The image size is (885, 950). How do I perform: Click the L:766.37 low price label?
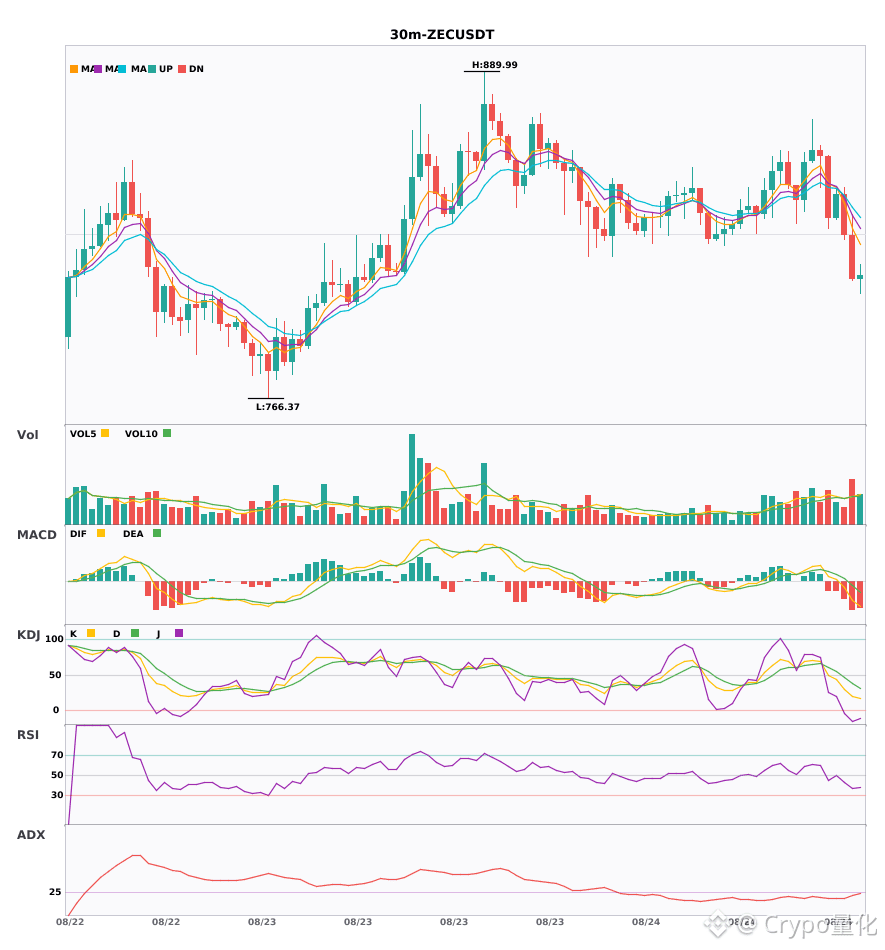tap(277, 407)
